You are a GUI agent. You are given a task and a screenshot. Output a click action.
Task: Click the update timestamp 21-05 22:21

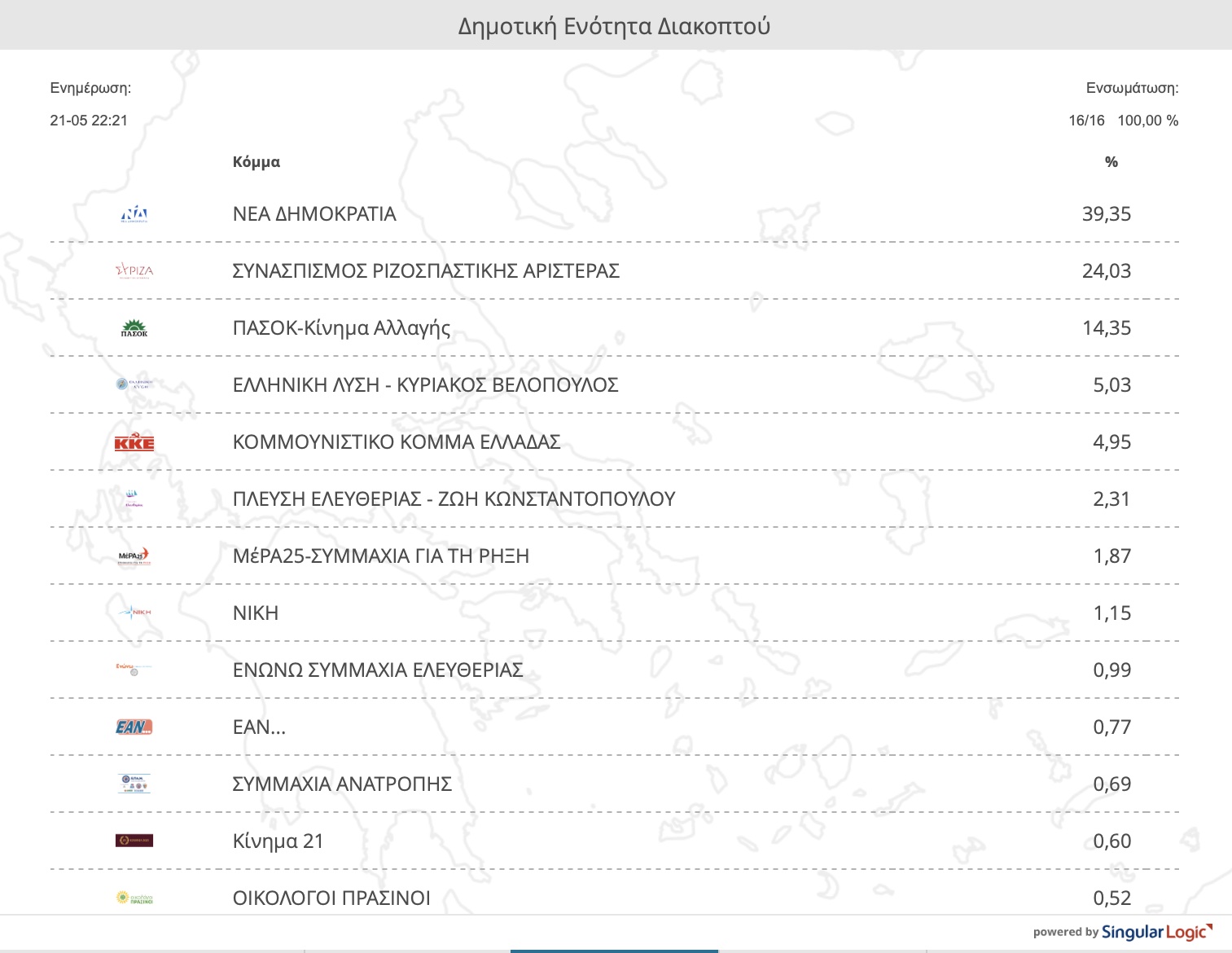[89, 121]
